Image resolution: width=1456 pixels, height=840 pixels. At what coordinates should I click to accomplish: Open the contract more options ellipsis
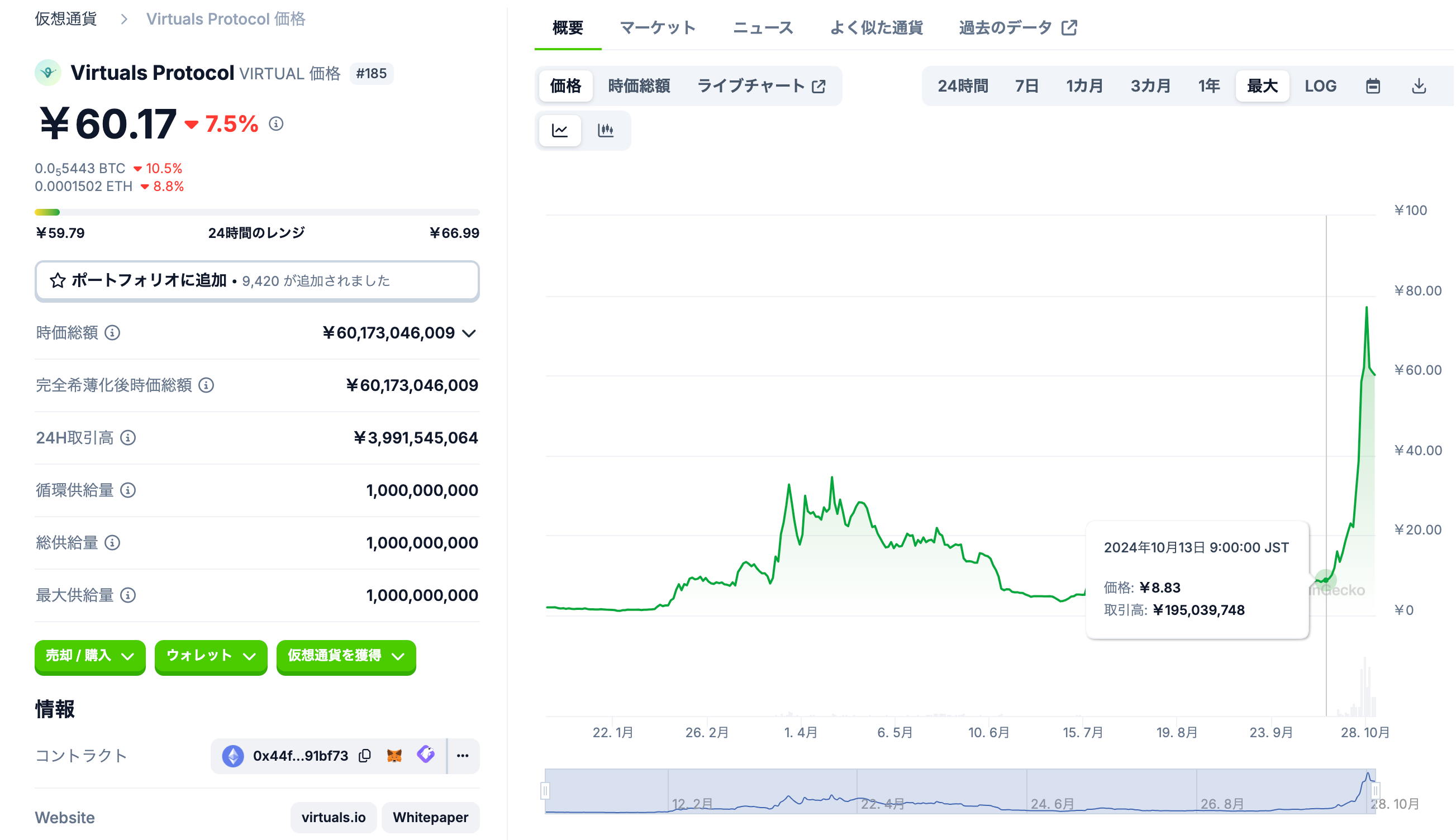(x=462, y=756)
